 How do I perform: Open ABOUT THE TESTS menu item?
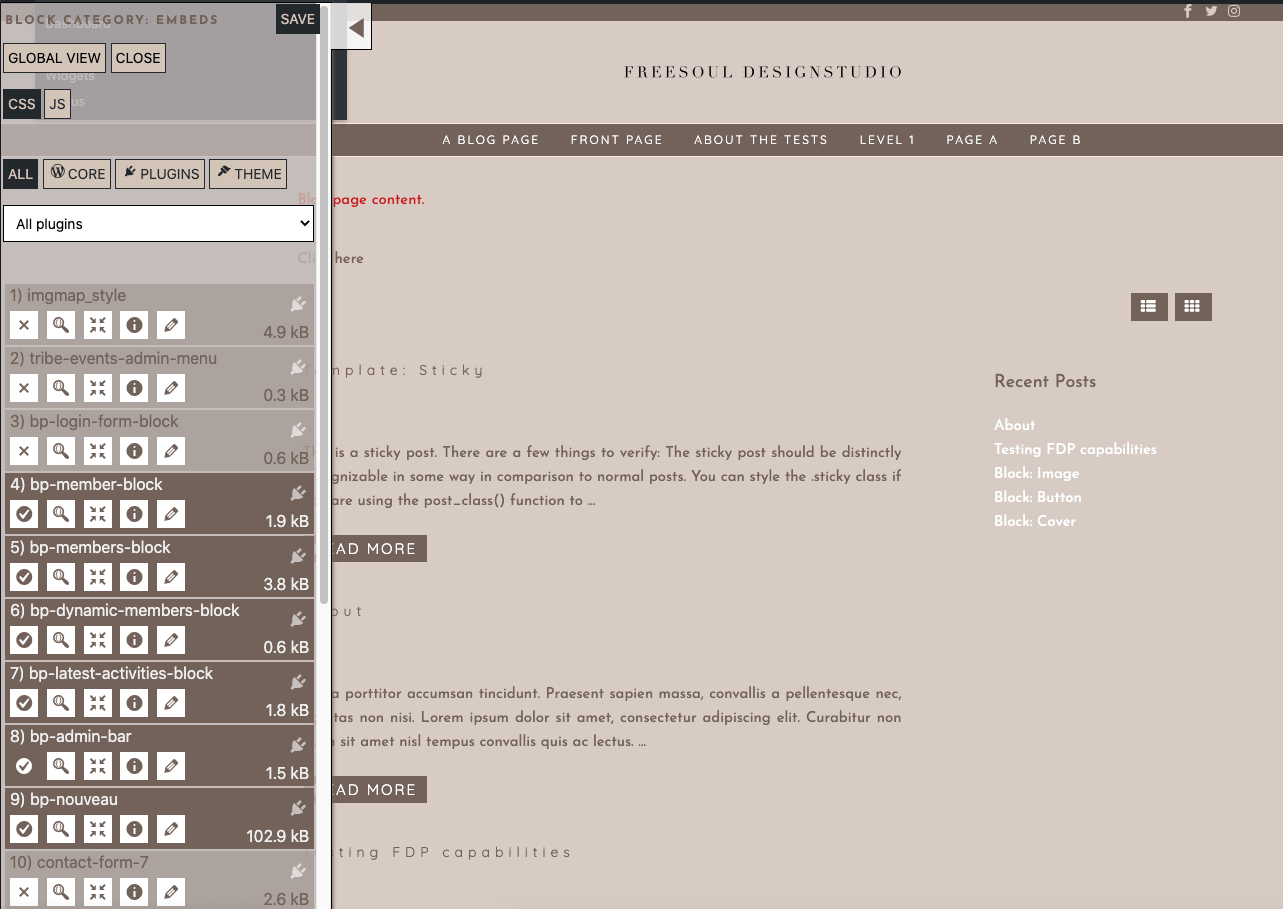point(761,140)
